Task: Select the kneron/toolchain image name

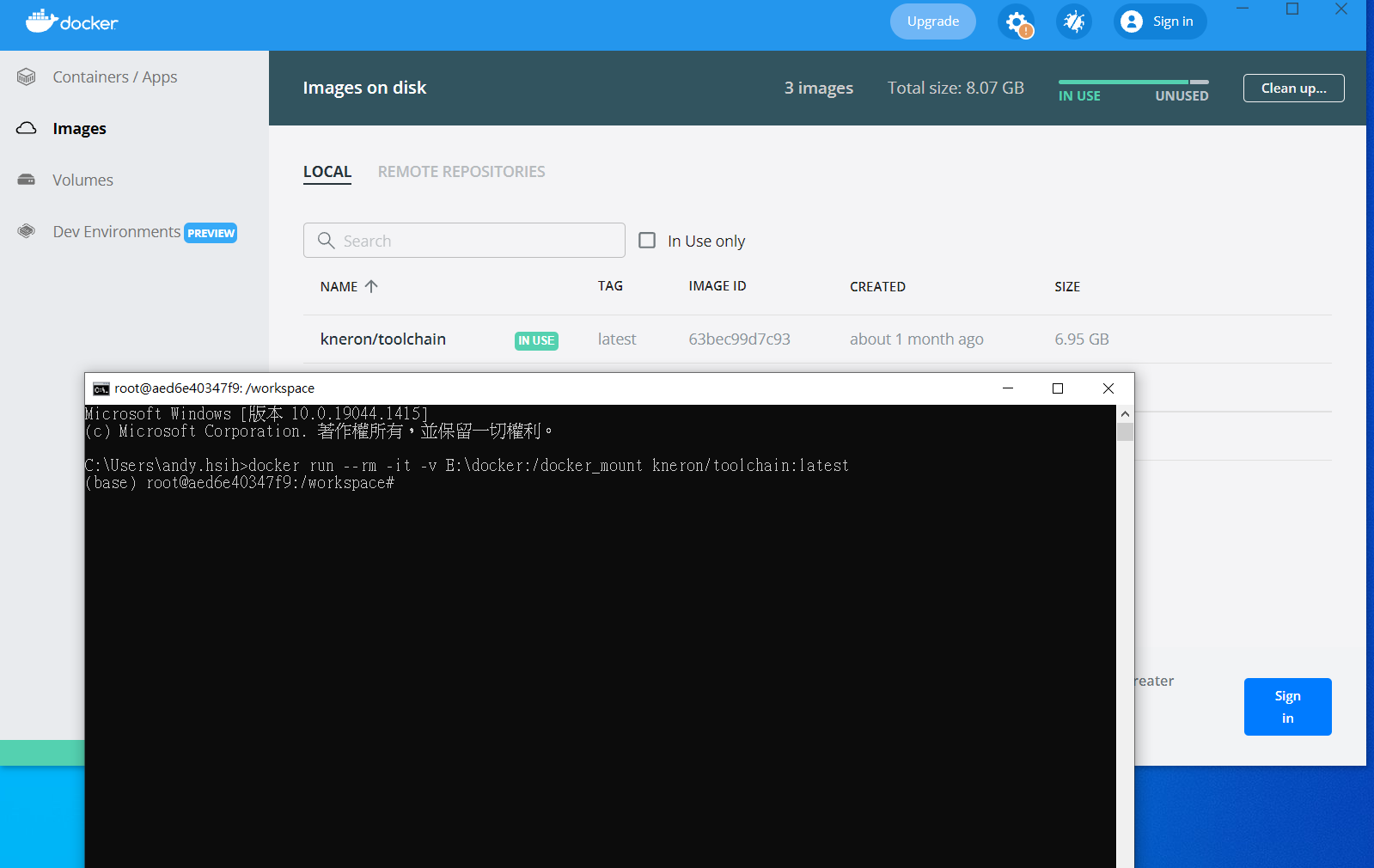Action: point(383,339)
